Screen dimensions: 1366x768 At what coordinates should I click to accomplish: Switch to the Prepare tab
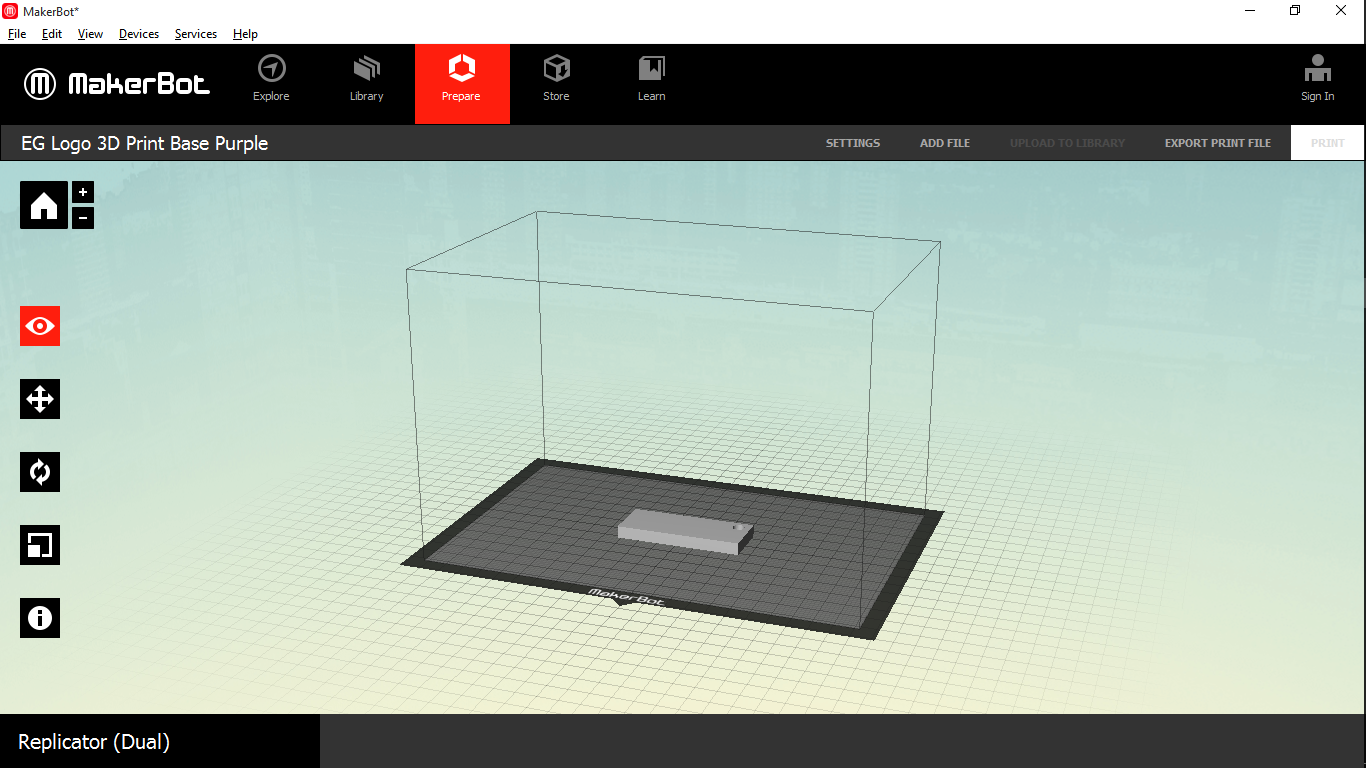click(462, 84)
